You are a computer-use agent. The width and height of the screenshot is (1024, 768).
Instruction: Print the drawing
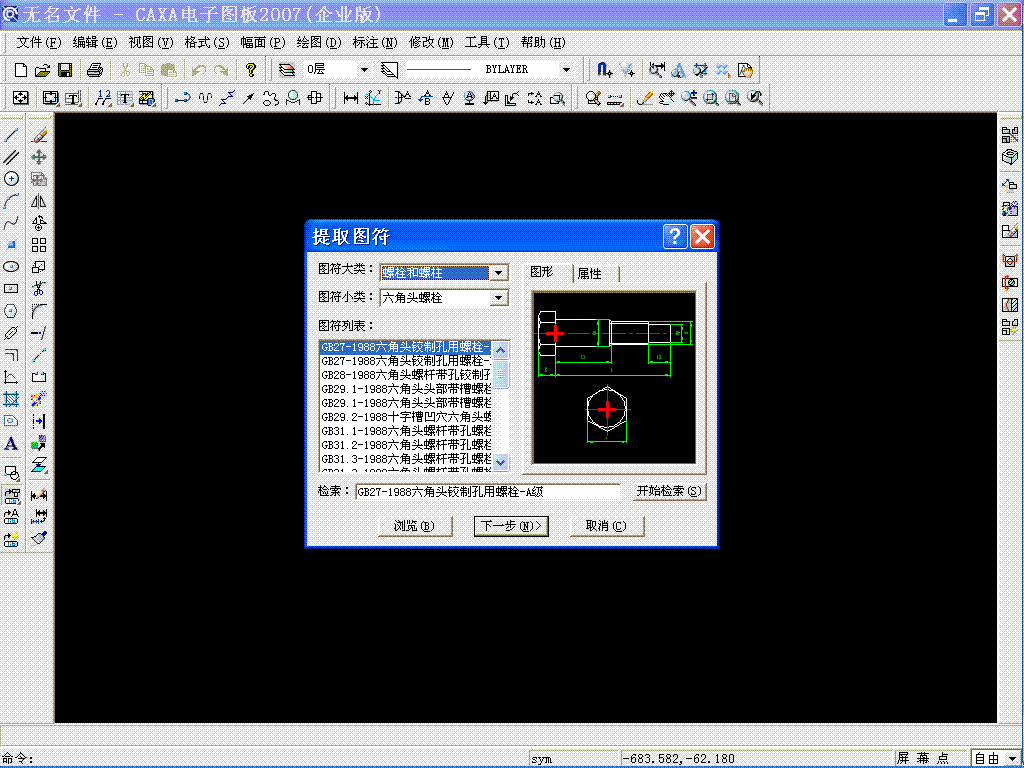(95, 69)
